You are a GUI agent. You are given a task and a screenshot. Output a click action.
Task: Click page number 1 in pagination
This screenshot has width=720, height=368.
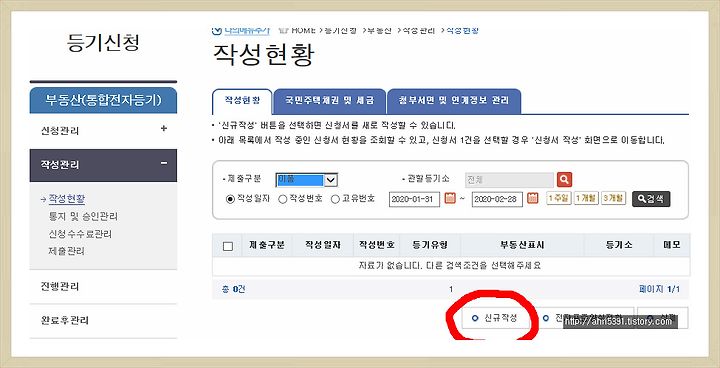coord(451,289)
